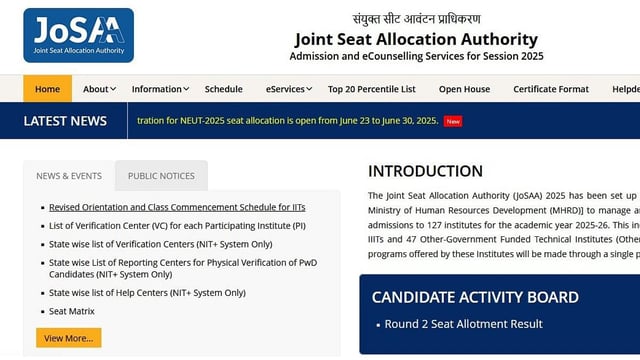Open the Seat Matrix link
Image resolution: width=640 pixels, height=360 pixels.
(x=71, y=311)
